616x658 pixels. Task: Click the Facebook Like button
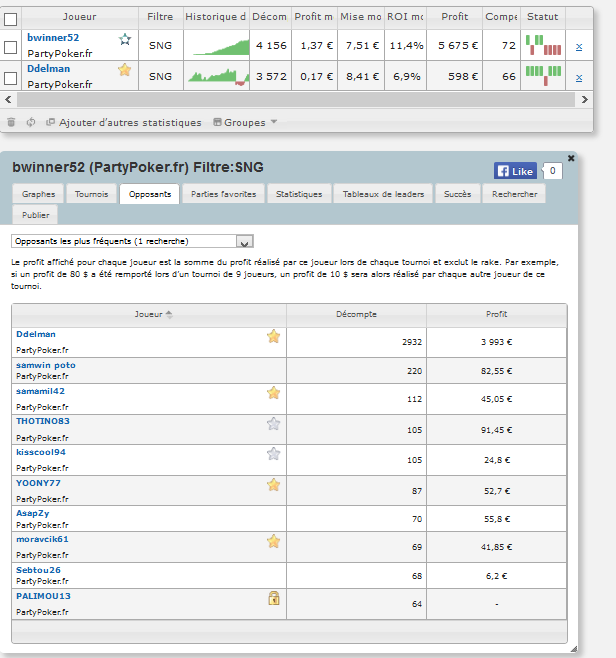coord(515,171)
